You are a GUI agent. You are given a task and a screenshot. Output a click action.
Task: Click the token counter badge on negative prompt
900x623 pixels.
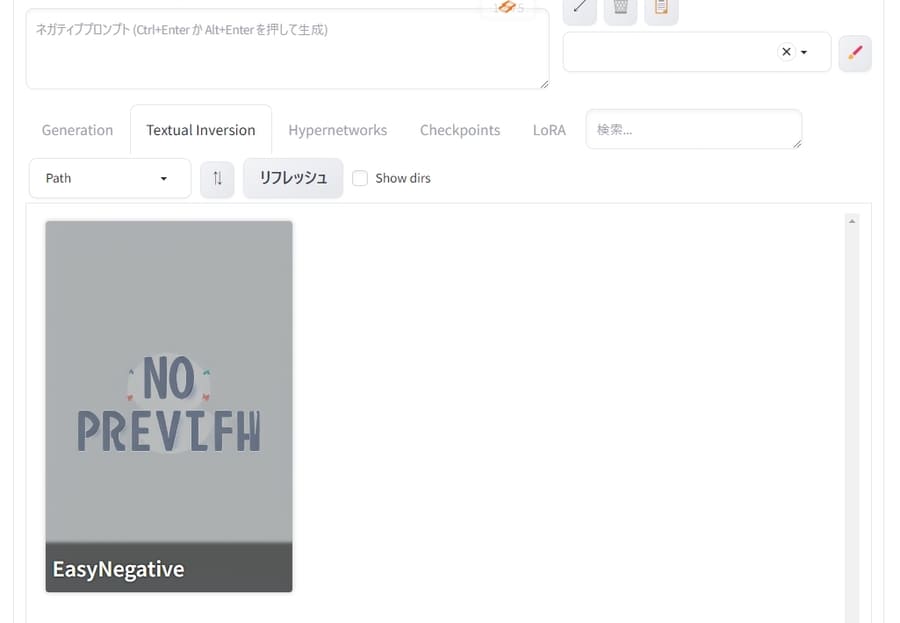point(508,9)
